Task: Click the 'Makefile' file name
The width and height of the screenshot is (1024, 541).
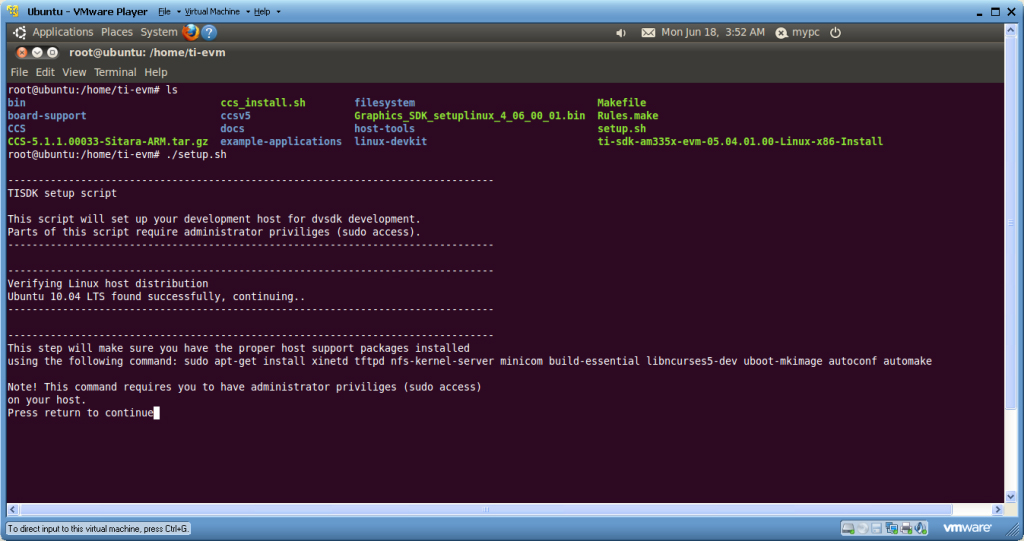Action: point(622,103)
